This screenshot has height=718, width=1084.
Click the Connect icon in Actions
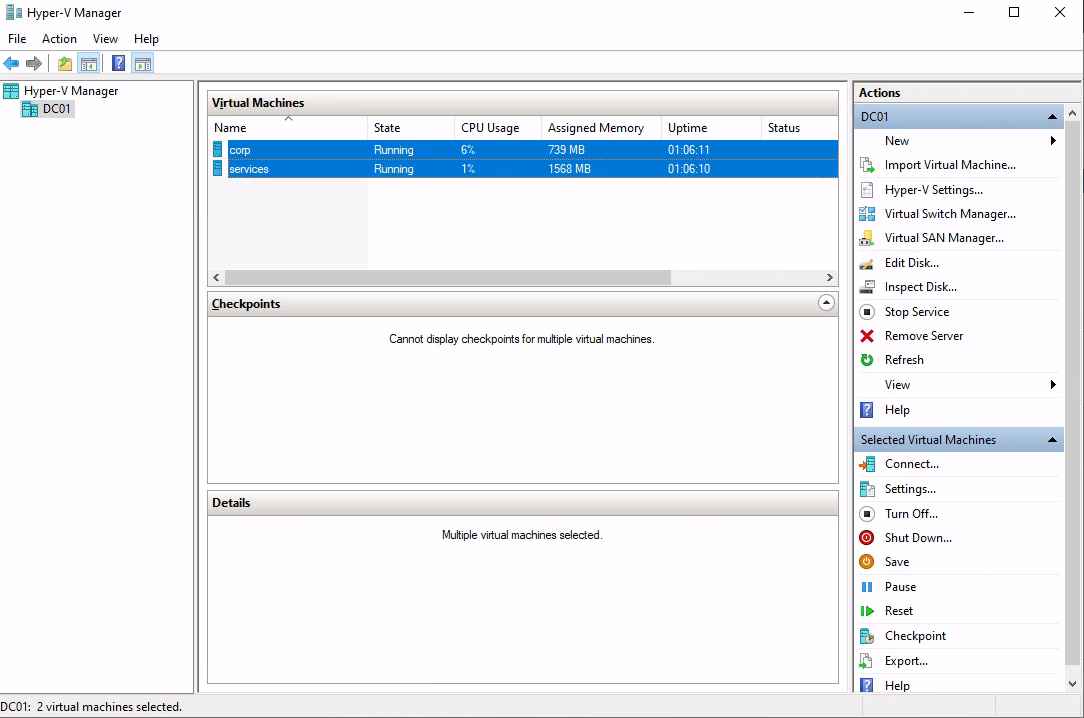pyautogui.click(x=867, y=464)
